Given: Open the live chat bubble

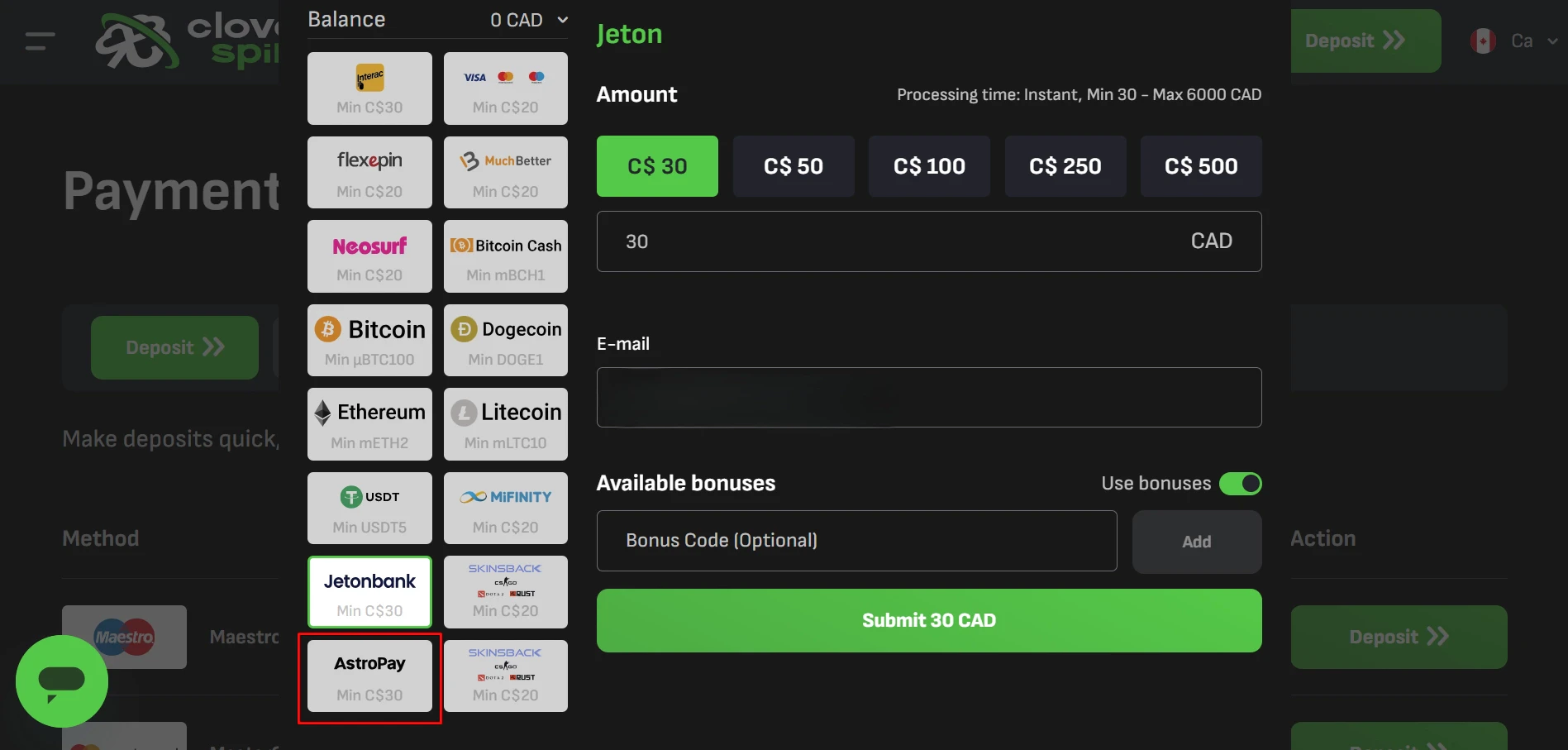Looking at the screenshot, I should 62,681.
